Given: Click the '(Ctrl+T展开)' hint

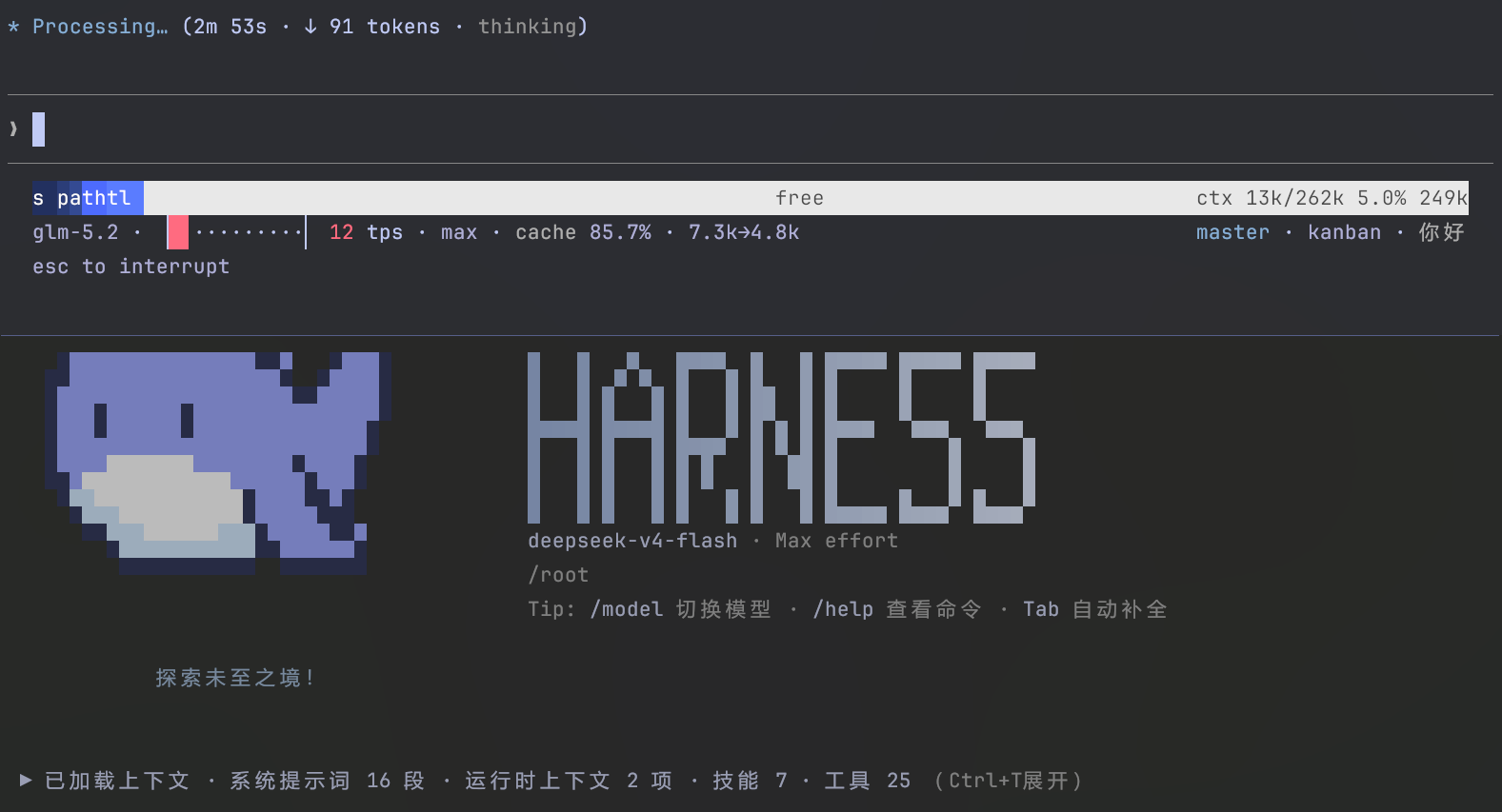Looking at the screenshot, I should coord(1009,781).
